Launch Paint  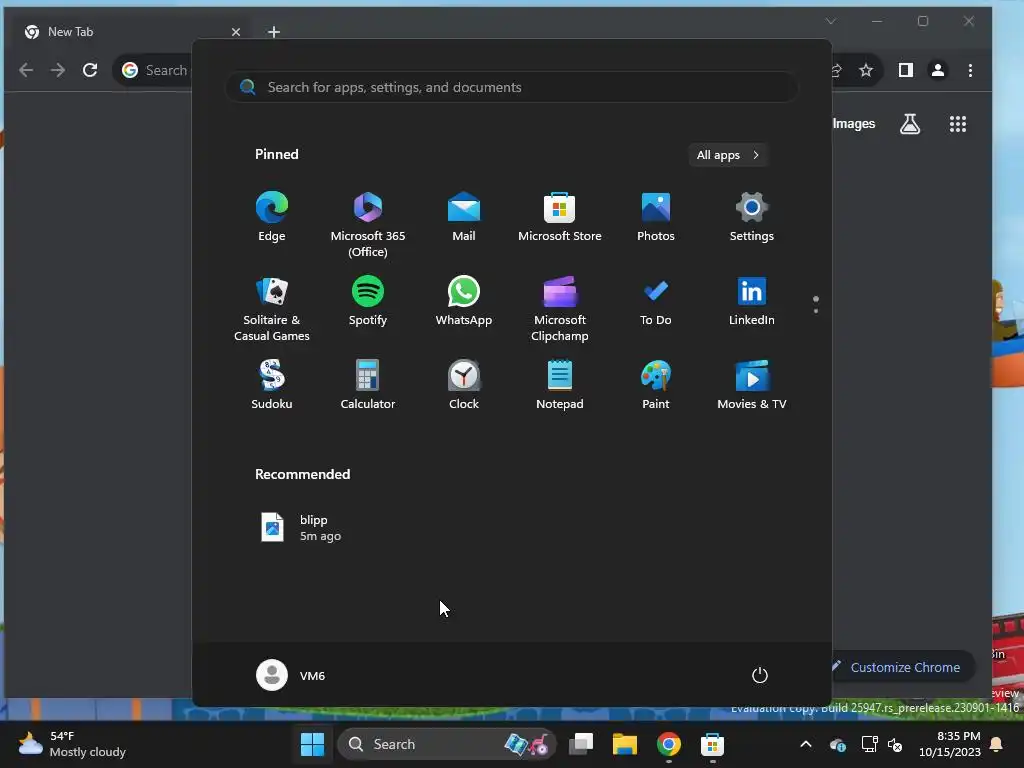point(656,385)
